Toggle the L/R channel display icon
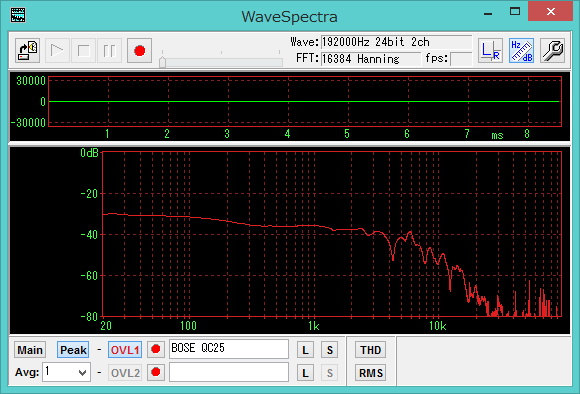Image resolution: width=580 pixels, height=394 pixels. 490,51
